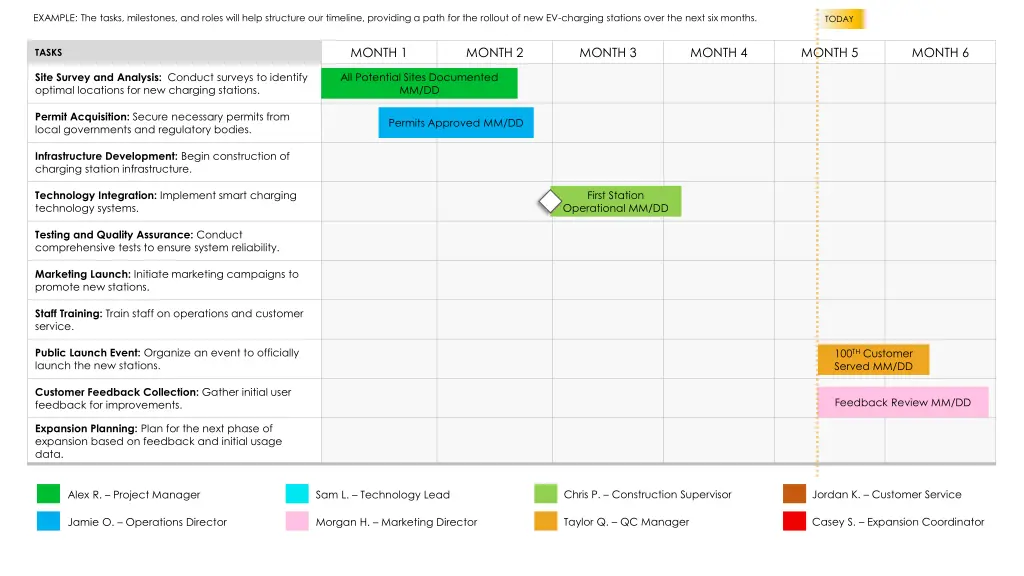Screen dimensions: 1024x576
Task: Select the 100th Customer Served bar
Action: pyautogui.click(x=873, y=360)
